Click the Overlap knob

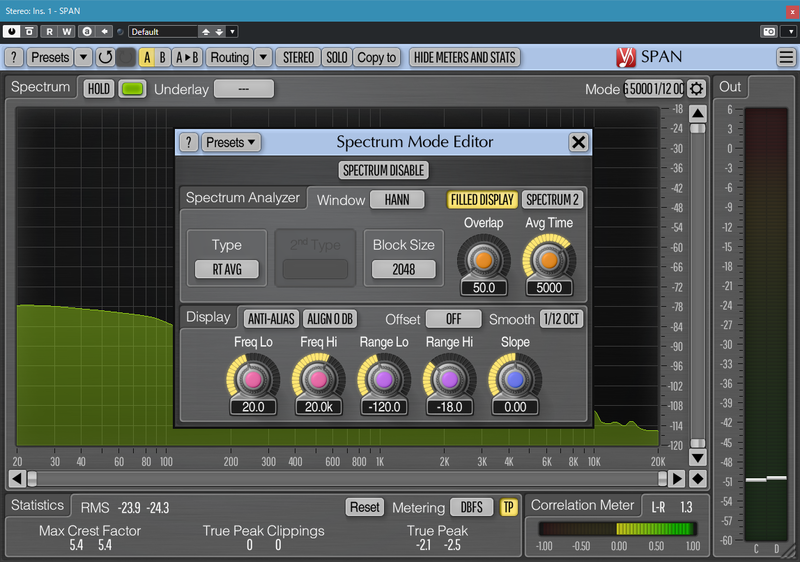pos(484,260)
